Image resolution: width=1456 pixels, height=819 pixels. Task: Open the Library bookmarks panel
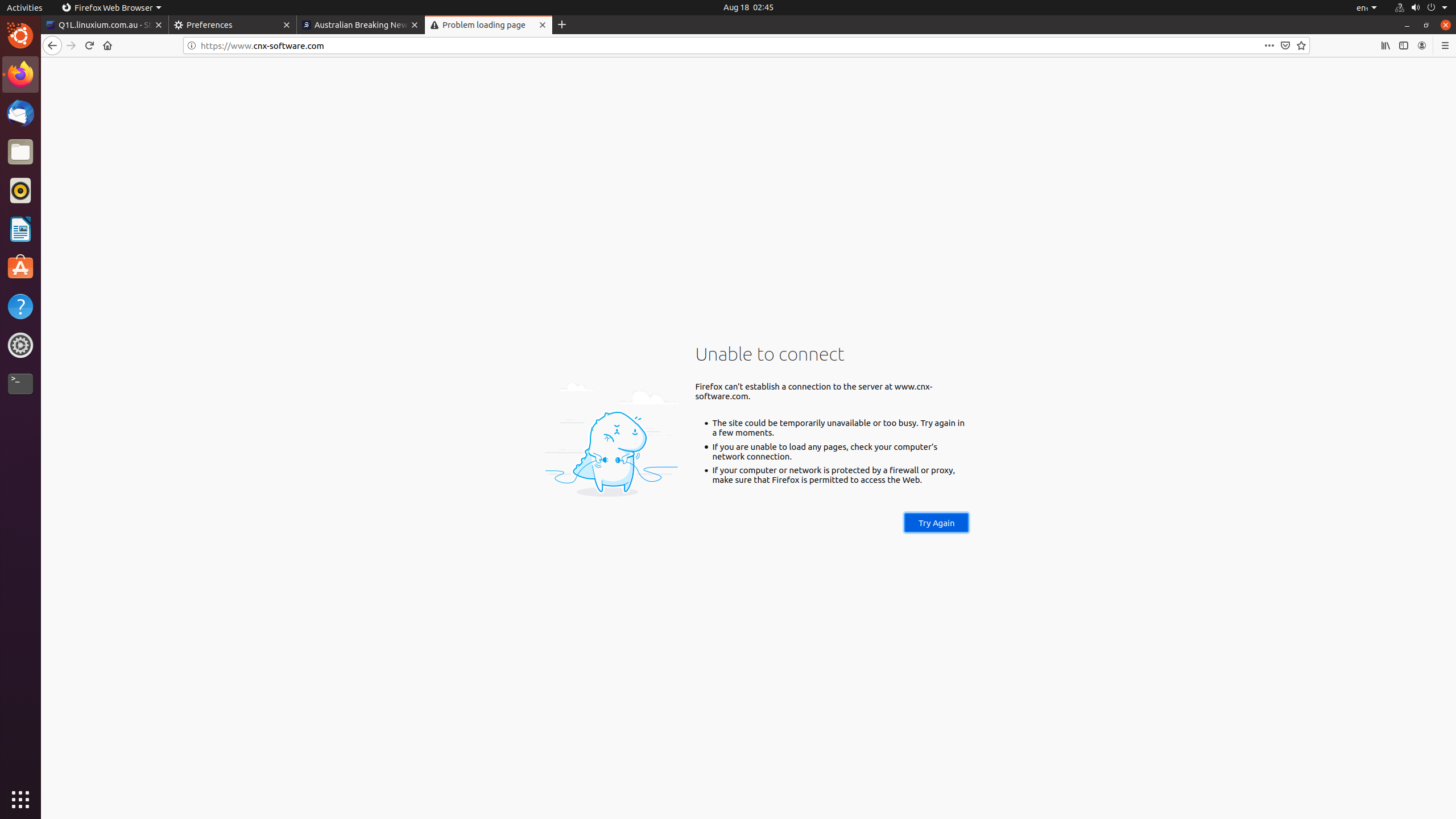(x=1385, y=45)
